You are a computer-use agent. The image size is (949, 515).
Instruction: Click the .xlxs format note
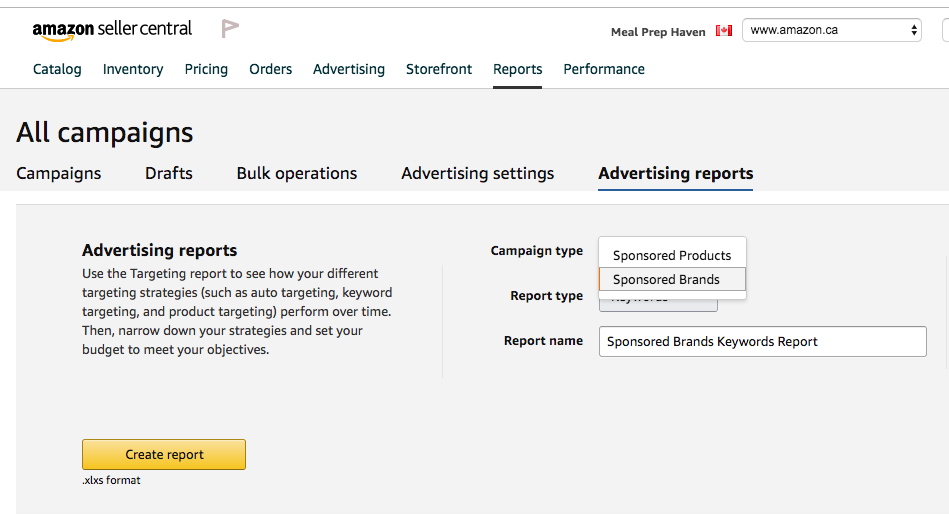tap(111, 480)
